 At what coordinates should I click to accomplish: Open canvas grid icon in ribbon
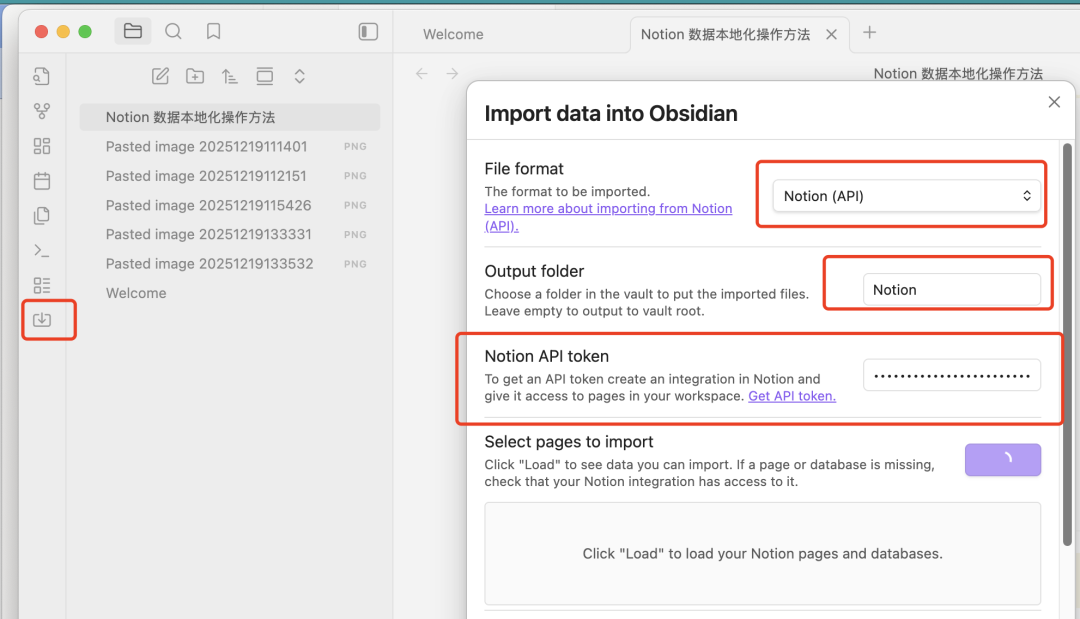point(42,146)
